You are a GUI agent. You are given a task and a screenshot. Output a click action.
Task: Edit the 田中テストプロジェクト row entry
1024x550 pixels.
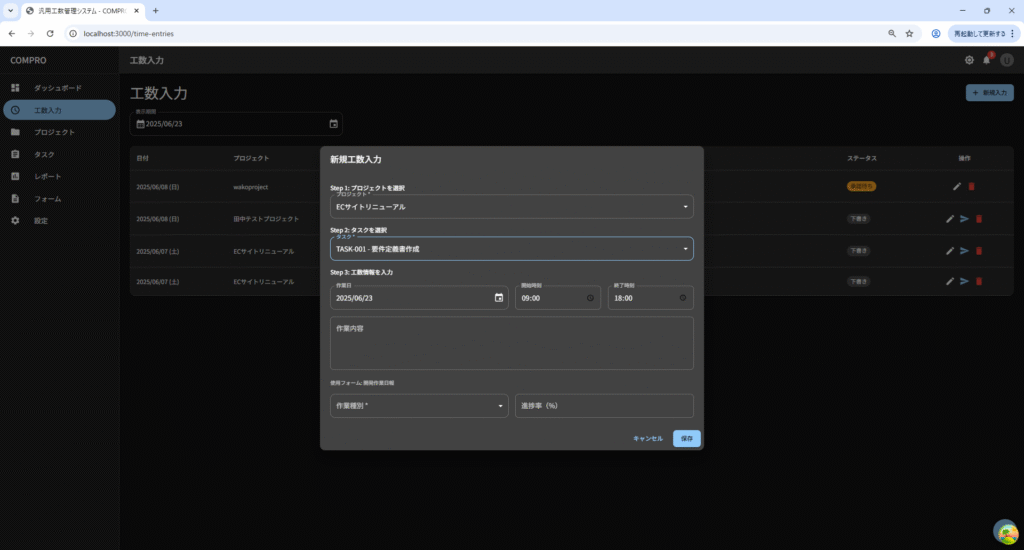tap(950, 219)
